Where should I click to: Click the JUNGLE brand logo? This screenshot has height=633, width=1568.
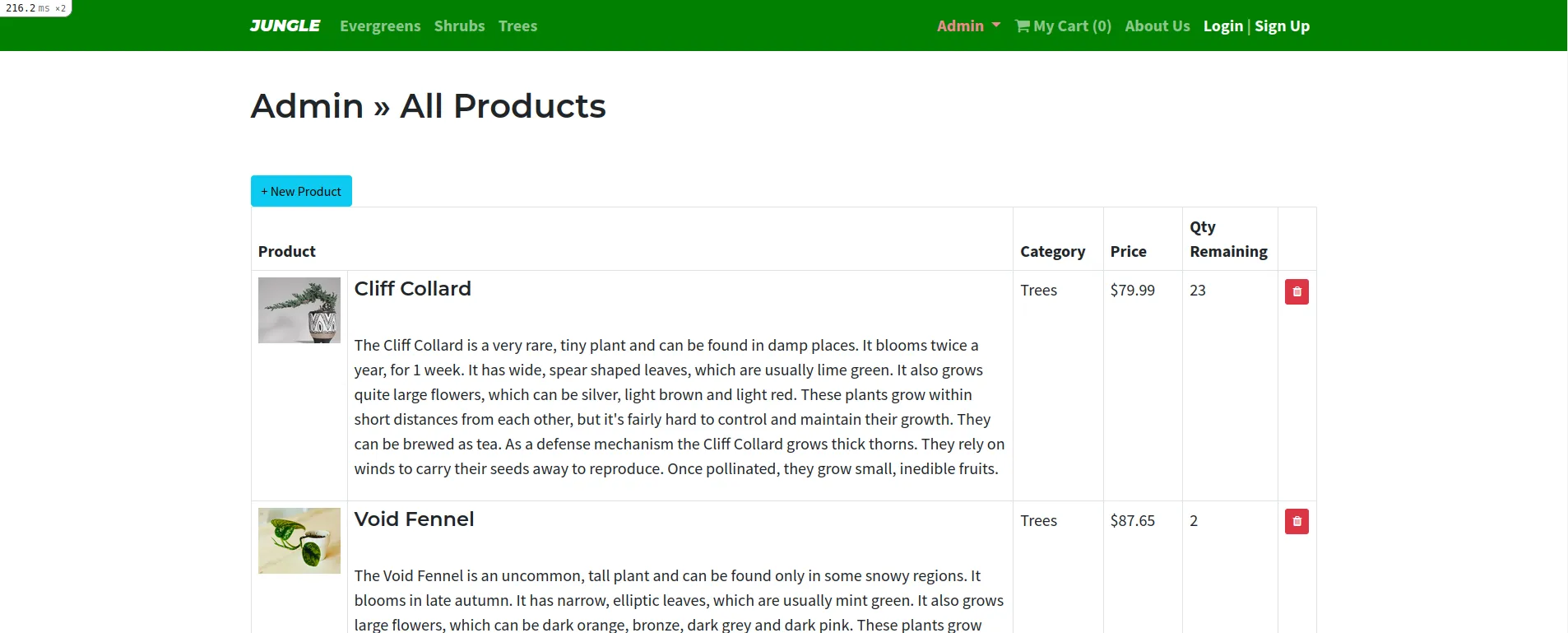point(285,26)
